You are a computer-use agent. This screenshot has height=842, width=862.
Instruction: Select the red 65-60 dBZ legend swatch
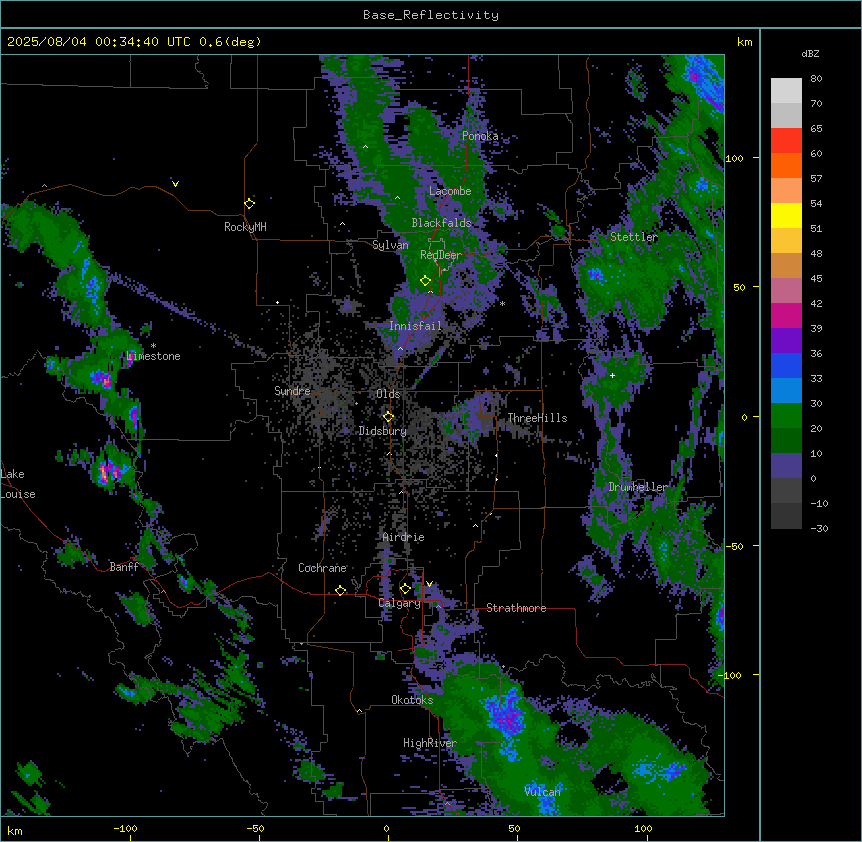(786, 140)
